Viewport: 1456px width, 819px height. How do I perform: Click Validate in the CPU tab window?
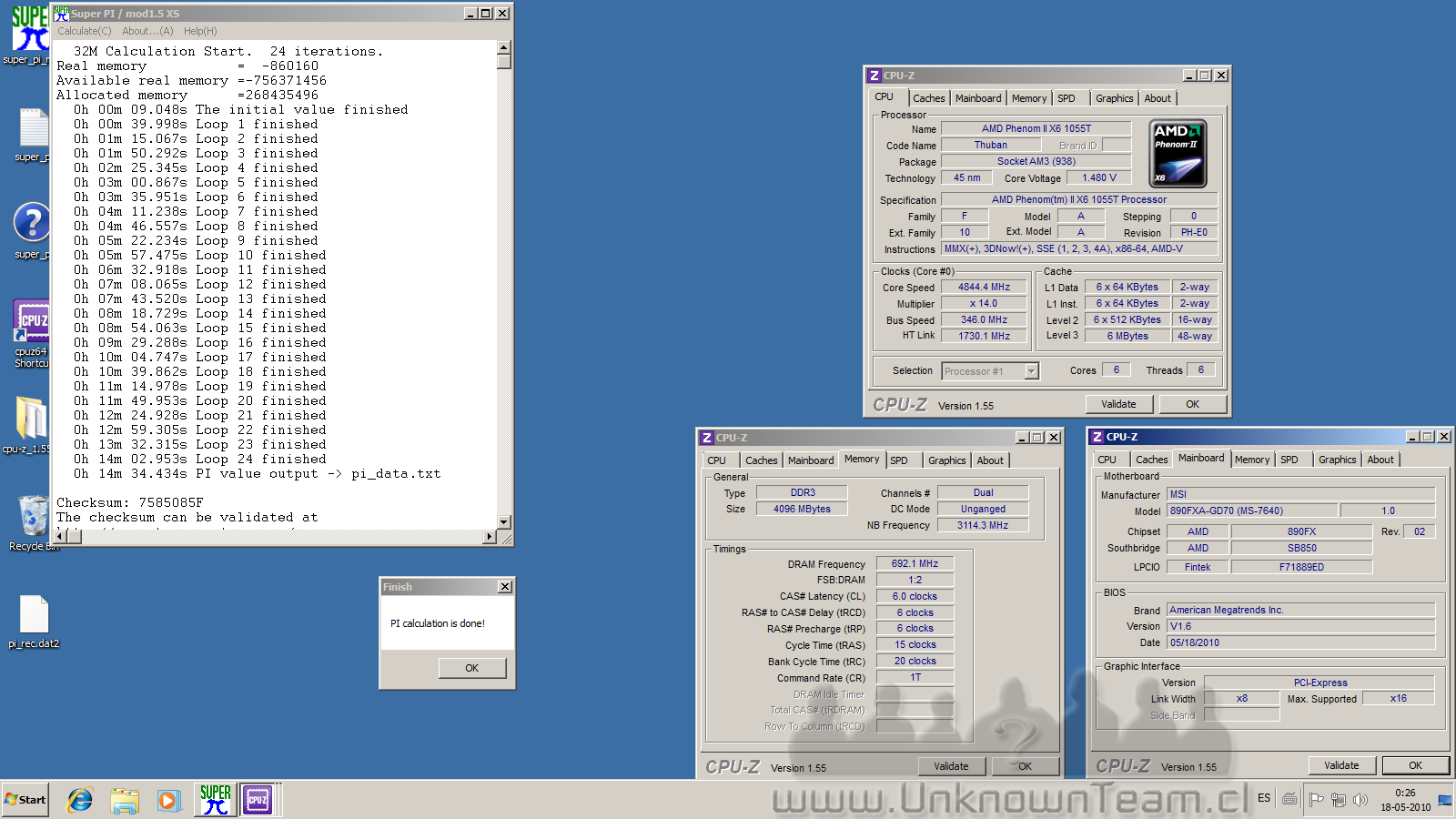(1118, 404)
